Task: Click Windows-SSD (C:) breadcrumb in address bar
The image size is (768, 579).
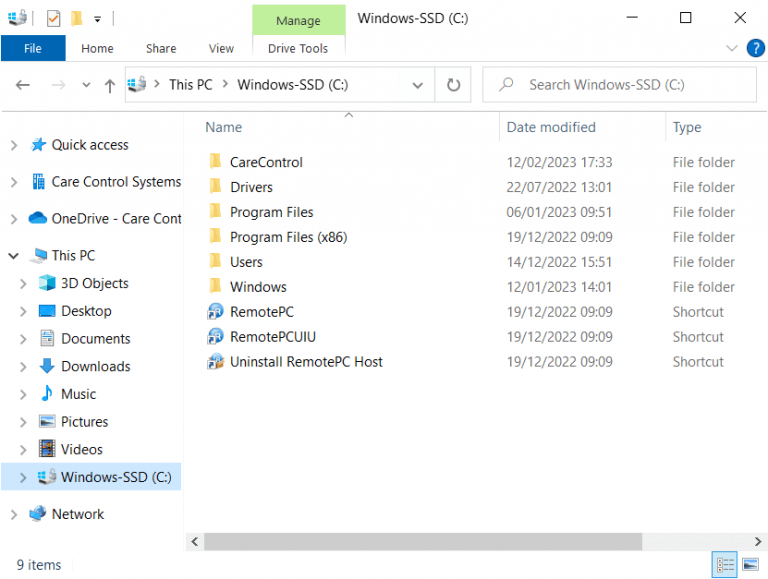Action: (x=292, y=85)
